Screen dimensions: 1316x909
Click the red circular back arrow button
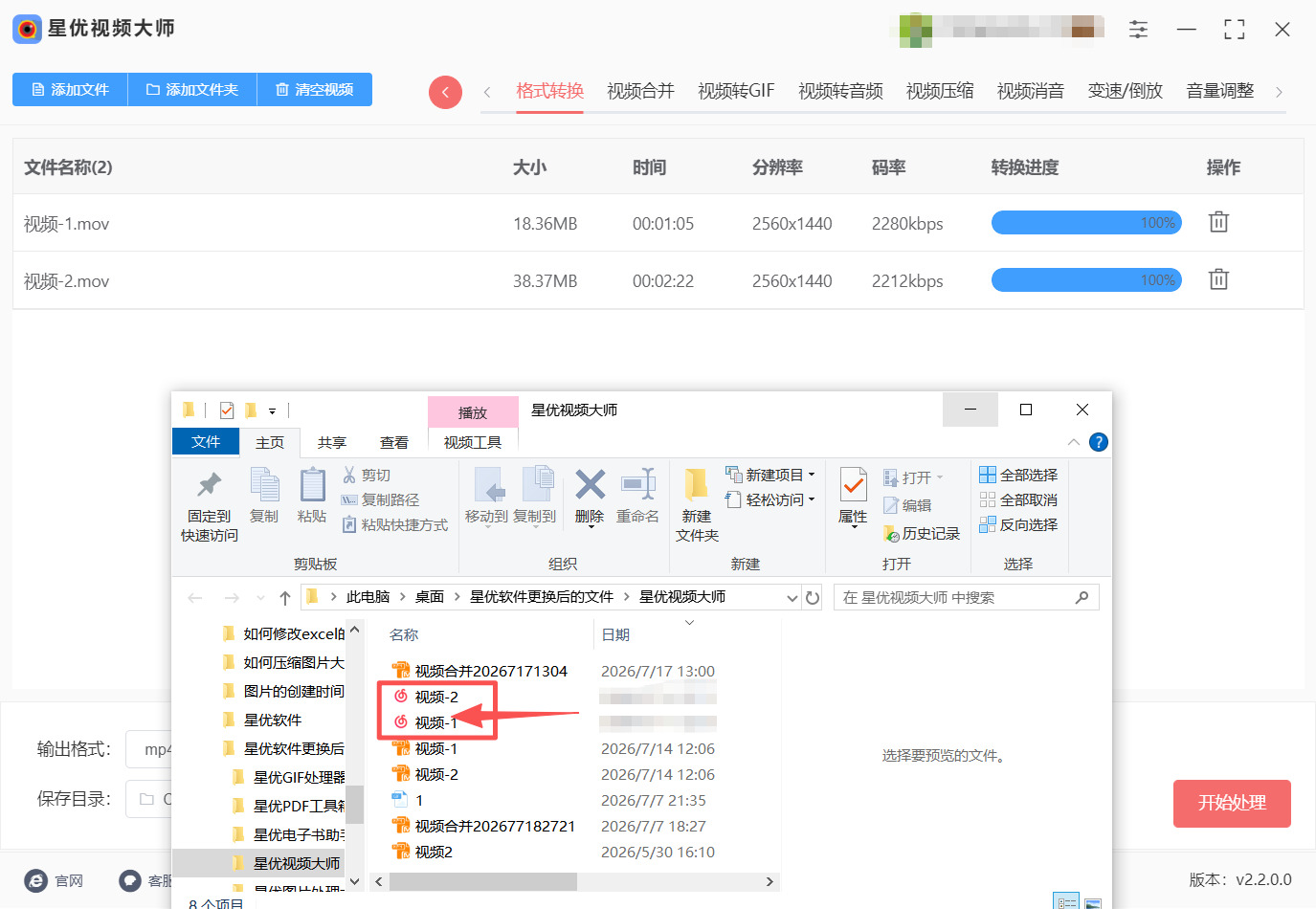[445, 92]
